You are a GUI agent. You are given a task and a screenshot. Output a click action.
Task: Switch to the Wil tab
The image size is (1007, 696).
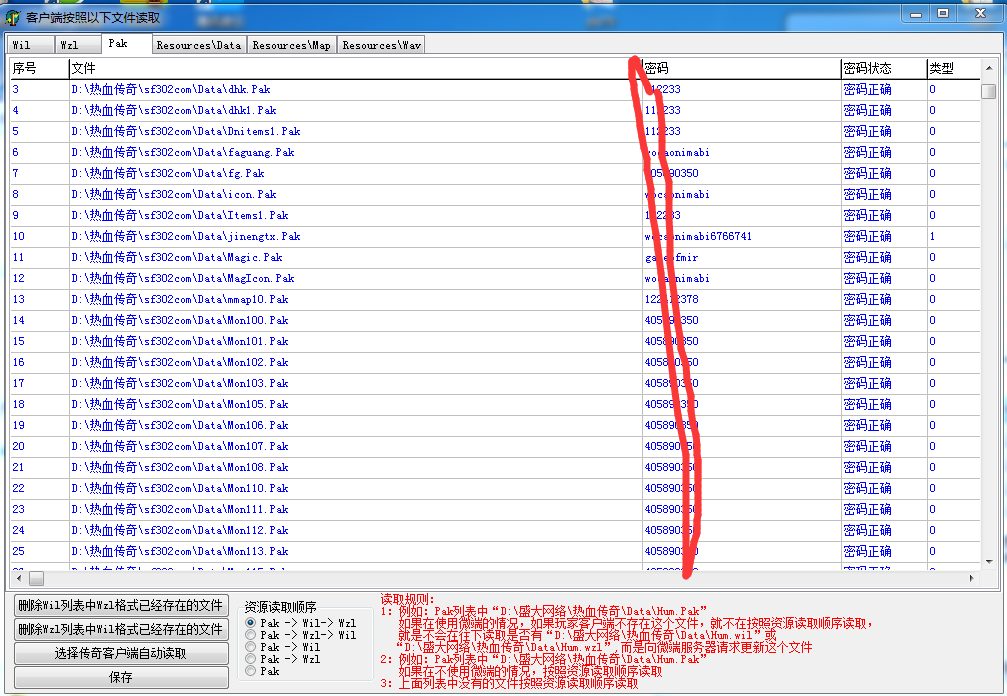[22, 45]
